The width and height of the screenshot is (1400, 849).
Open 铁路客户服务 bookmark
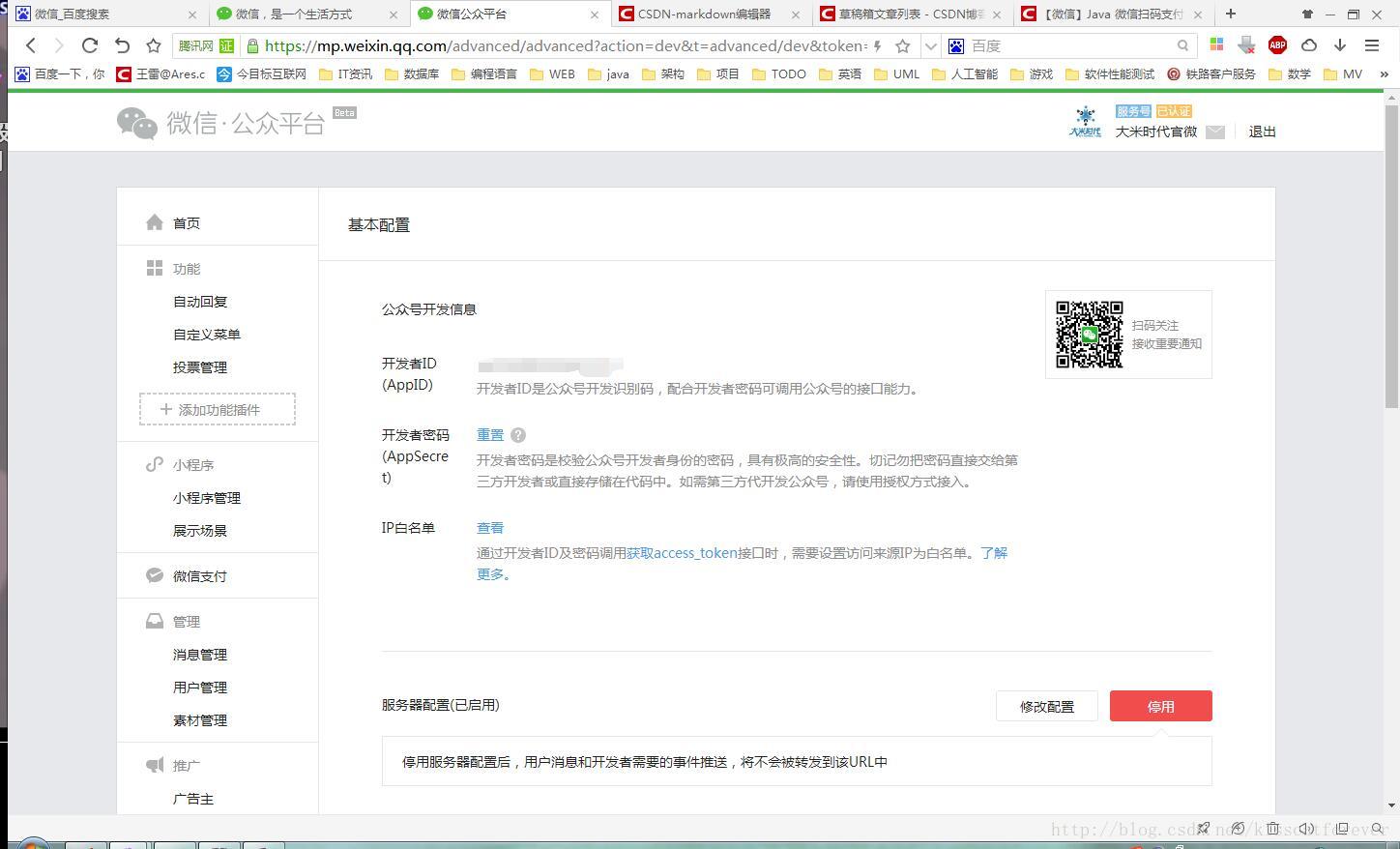(1211, 73)
